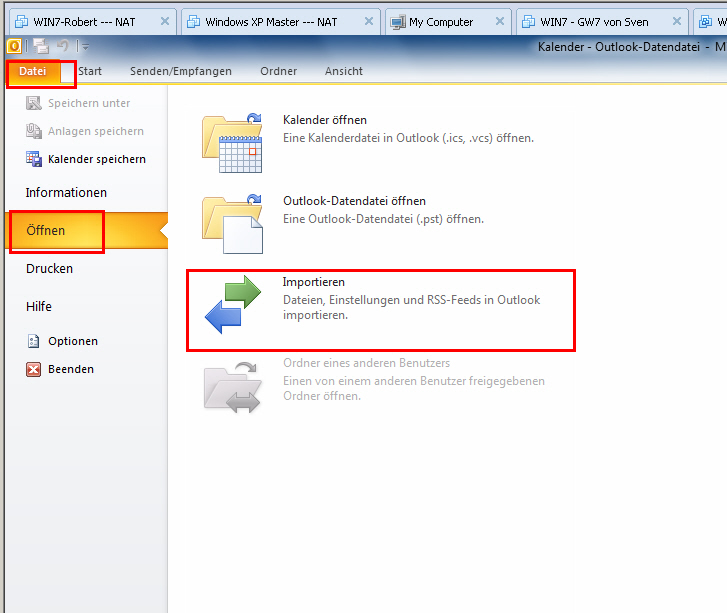Click the Outlook application icon in title bar
727x613 pixels.
pos(14,46)
